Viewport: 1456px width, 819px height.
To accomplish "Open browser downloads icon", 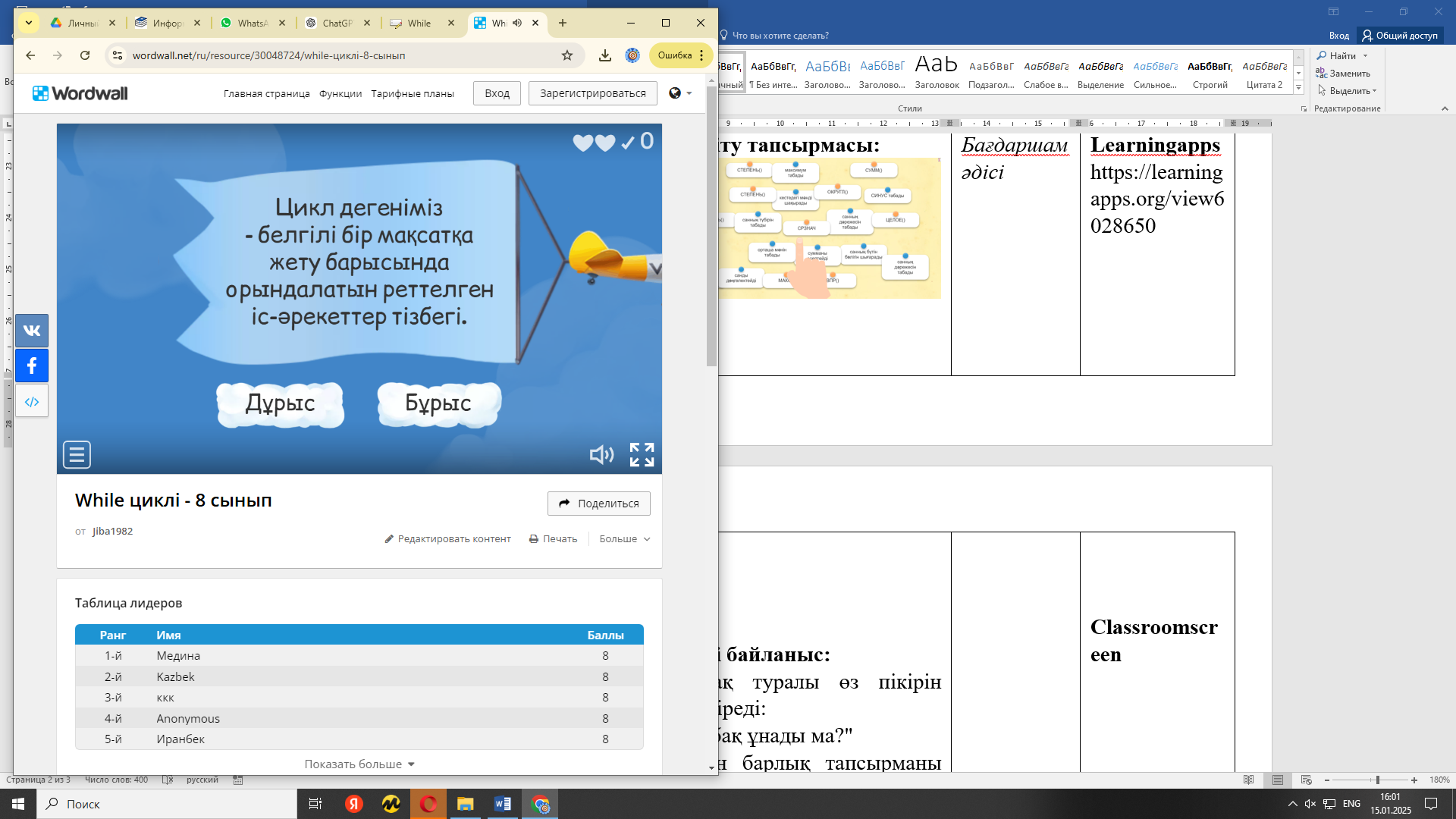I will coord(604,55).
